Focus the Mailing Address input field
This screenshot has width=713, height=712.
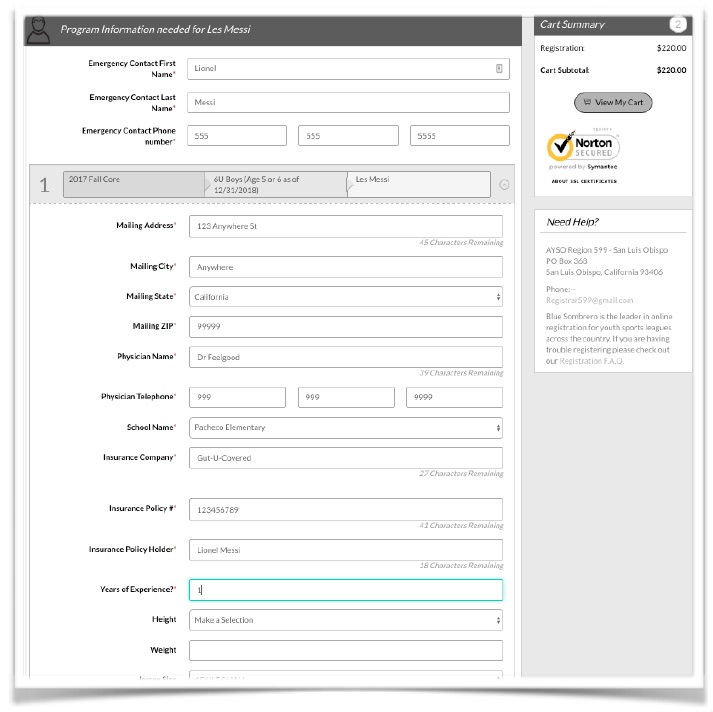tap(345, 226)
